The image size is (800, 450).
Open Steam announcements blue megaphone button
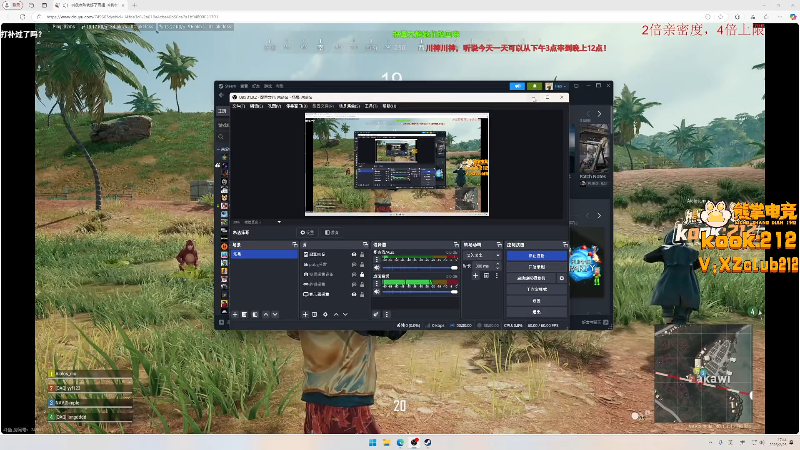pos(517,86)
